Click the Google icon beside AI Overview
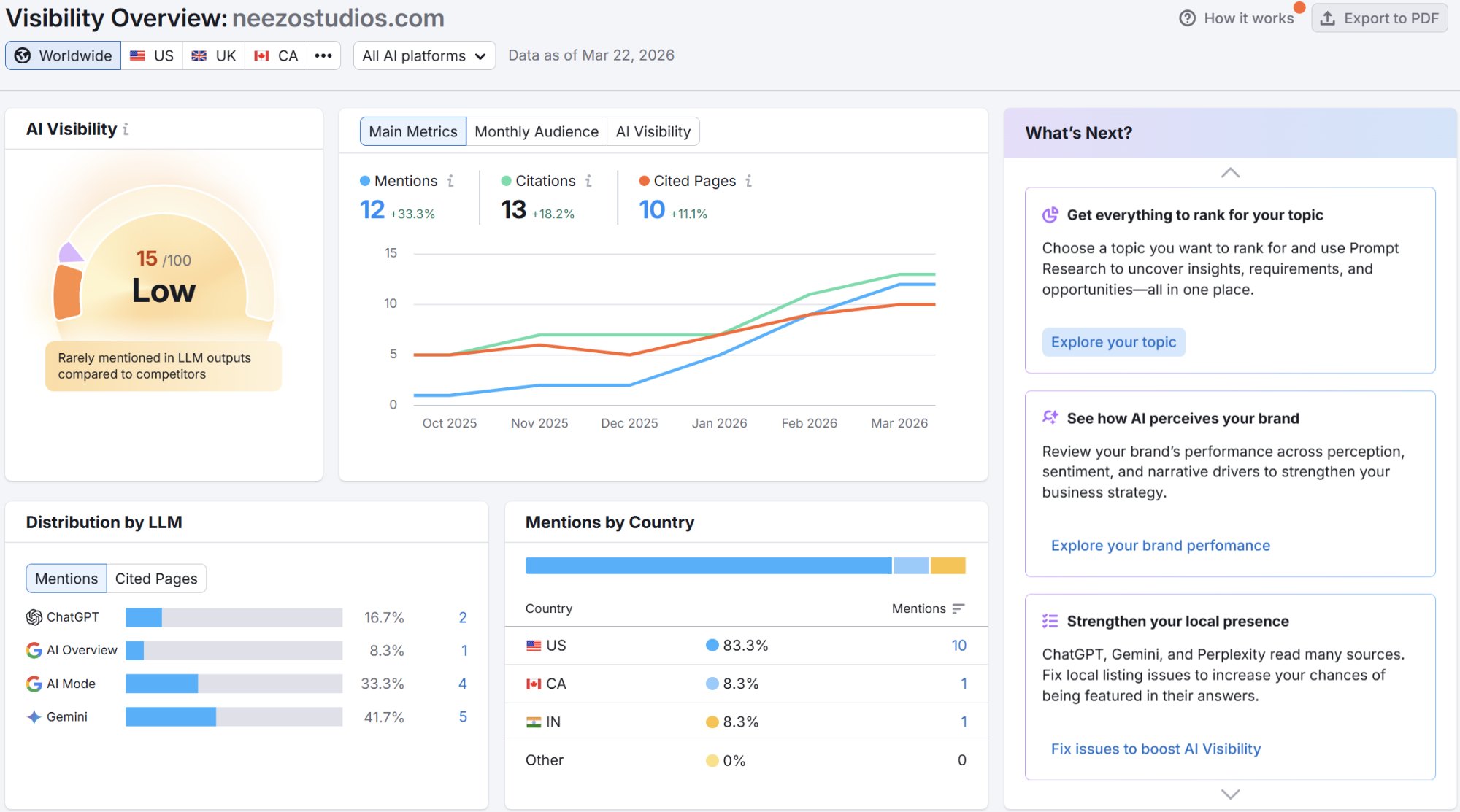Viewport: 1460px width, 812px height. 34,650
